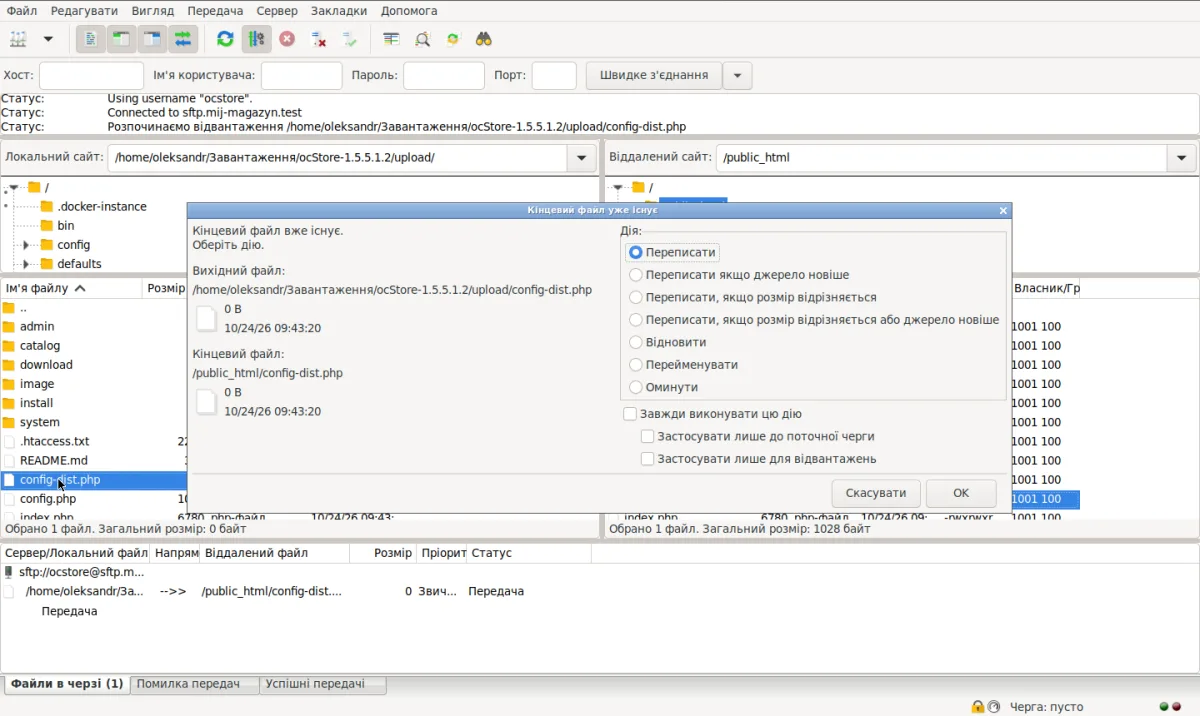
Task: Click file icon next to README.md
Action: [x=9, y=461]
